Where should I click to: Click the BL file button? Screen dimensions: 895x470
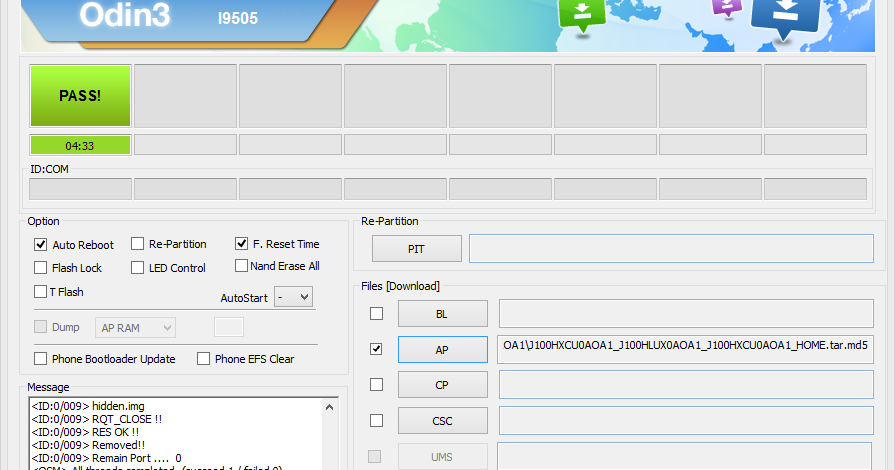pos(442,314)
